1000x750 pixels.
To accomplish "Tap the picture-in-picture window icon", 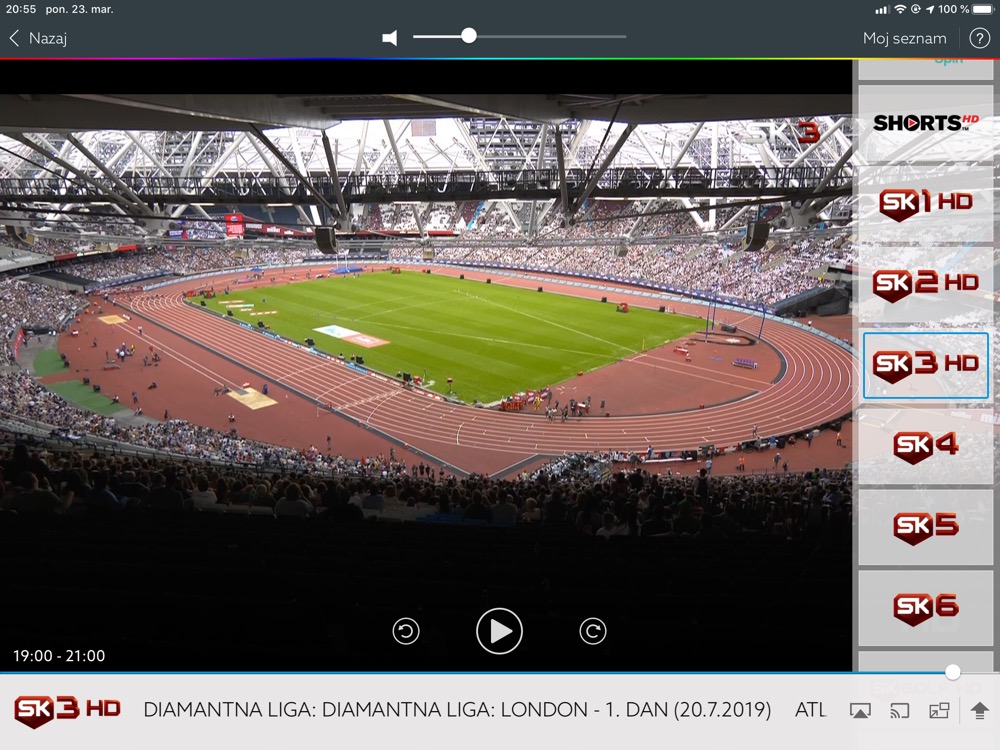I will (939, 710).
